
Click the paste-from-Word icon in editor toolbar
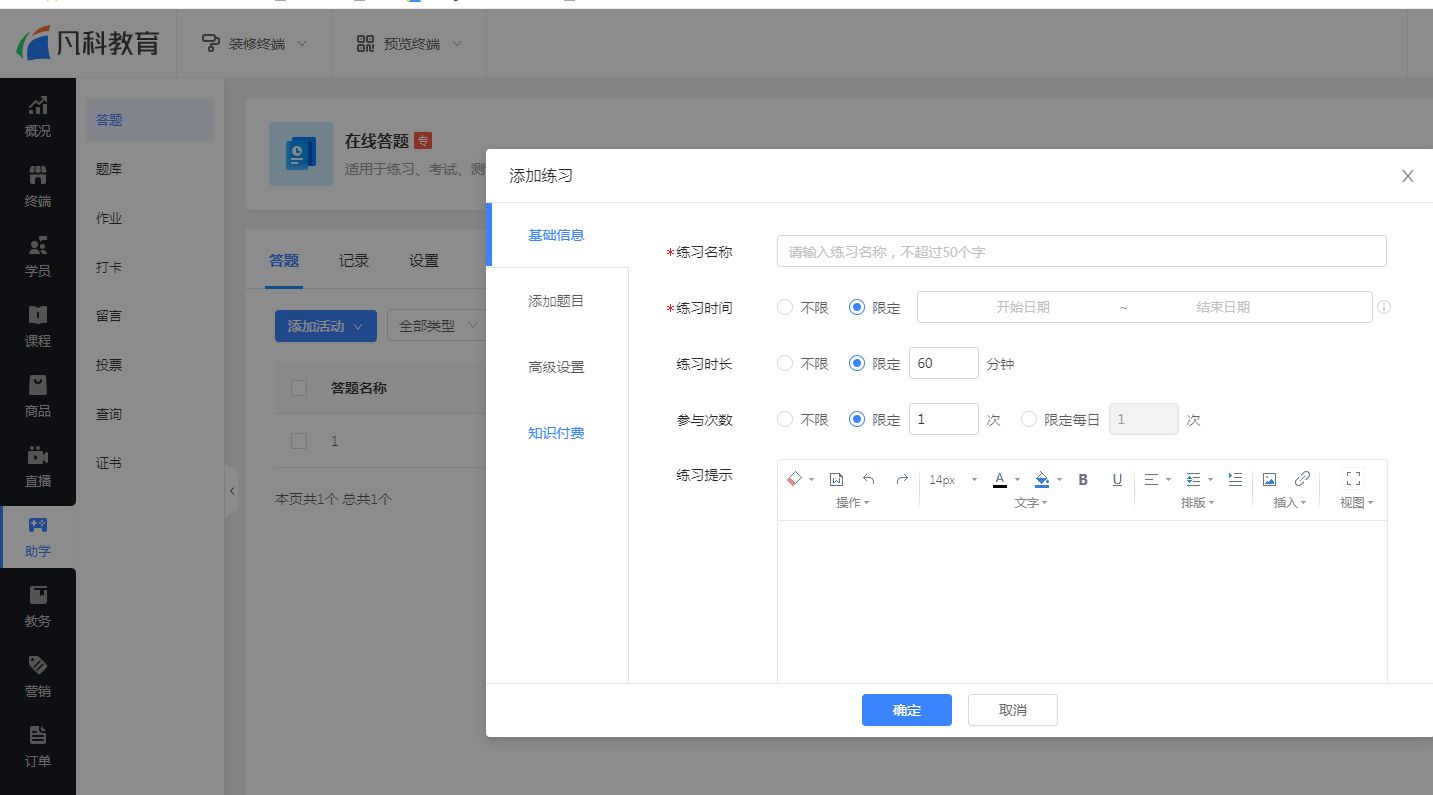point(837,479)
